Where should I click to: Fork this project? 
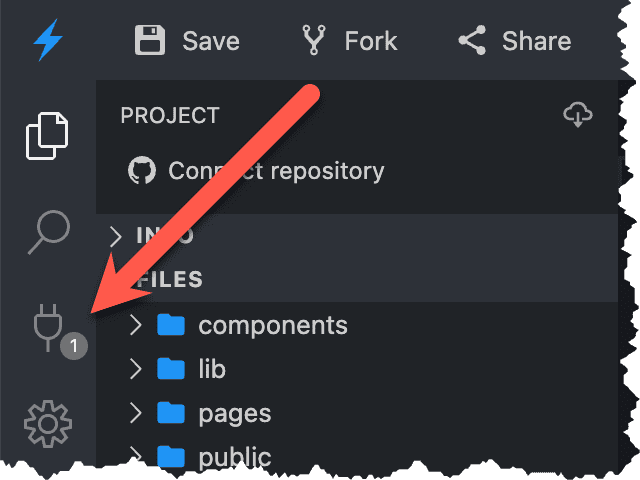click(x=349, y=41)
